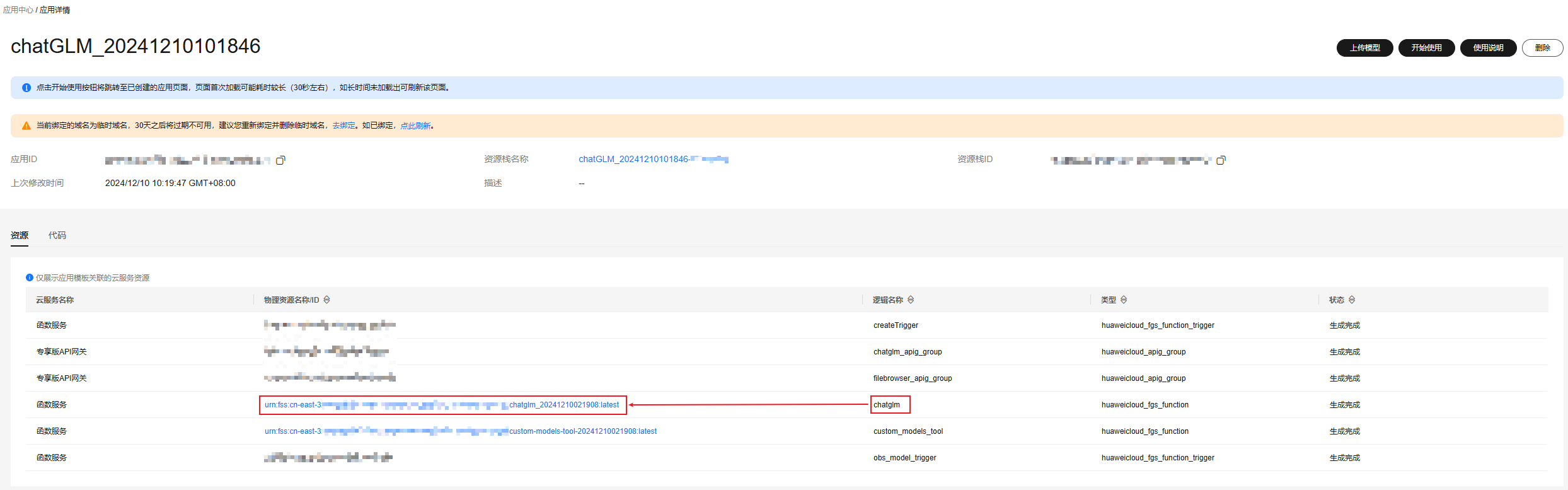Select the 资源 tab

pos(20,235)
